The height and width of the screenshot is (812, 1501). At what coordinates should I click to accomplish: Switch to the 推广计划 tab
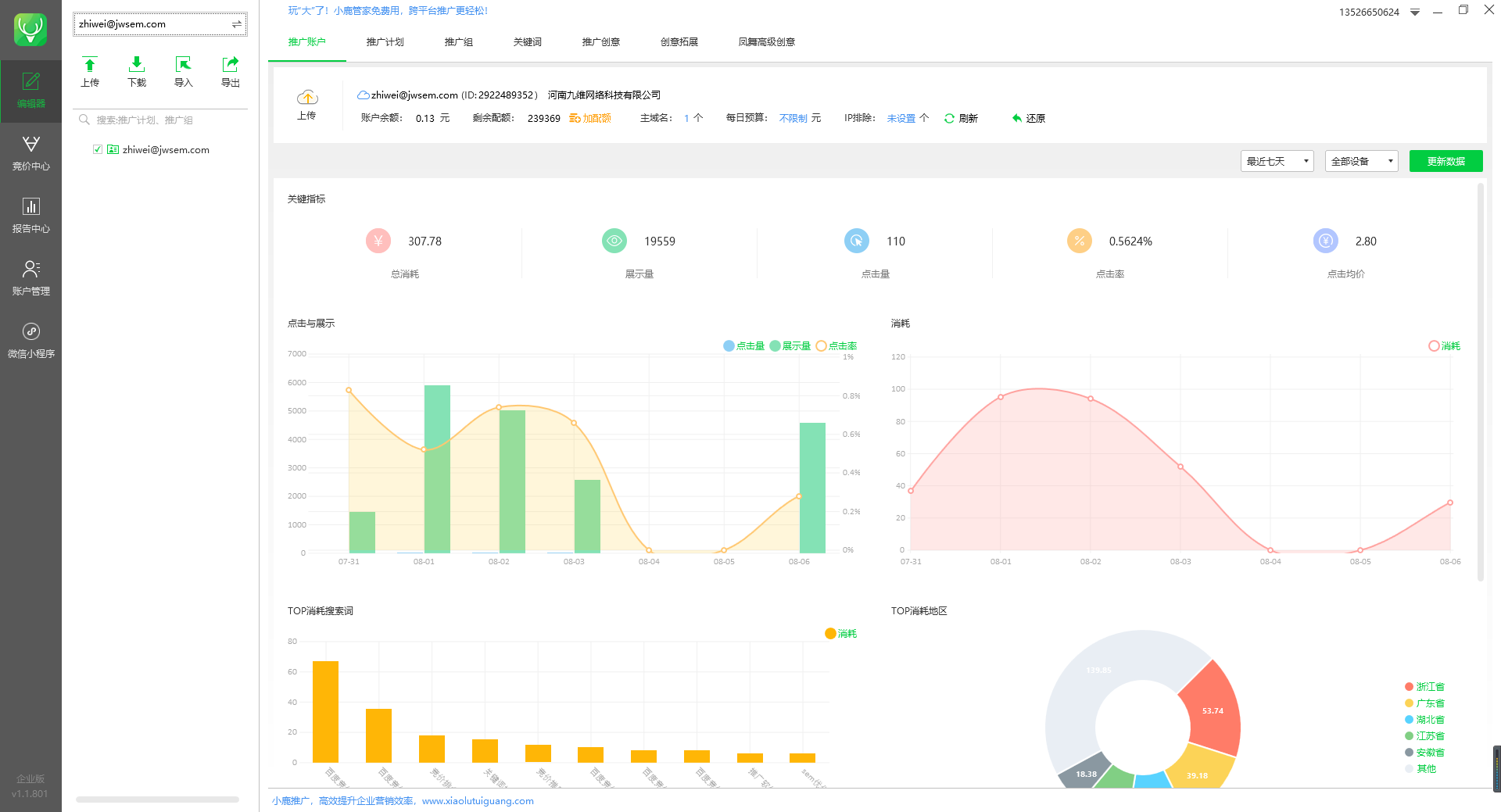[385, 42]
